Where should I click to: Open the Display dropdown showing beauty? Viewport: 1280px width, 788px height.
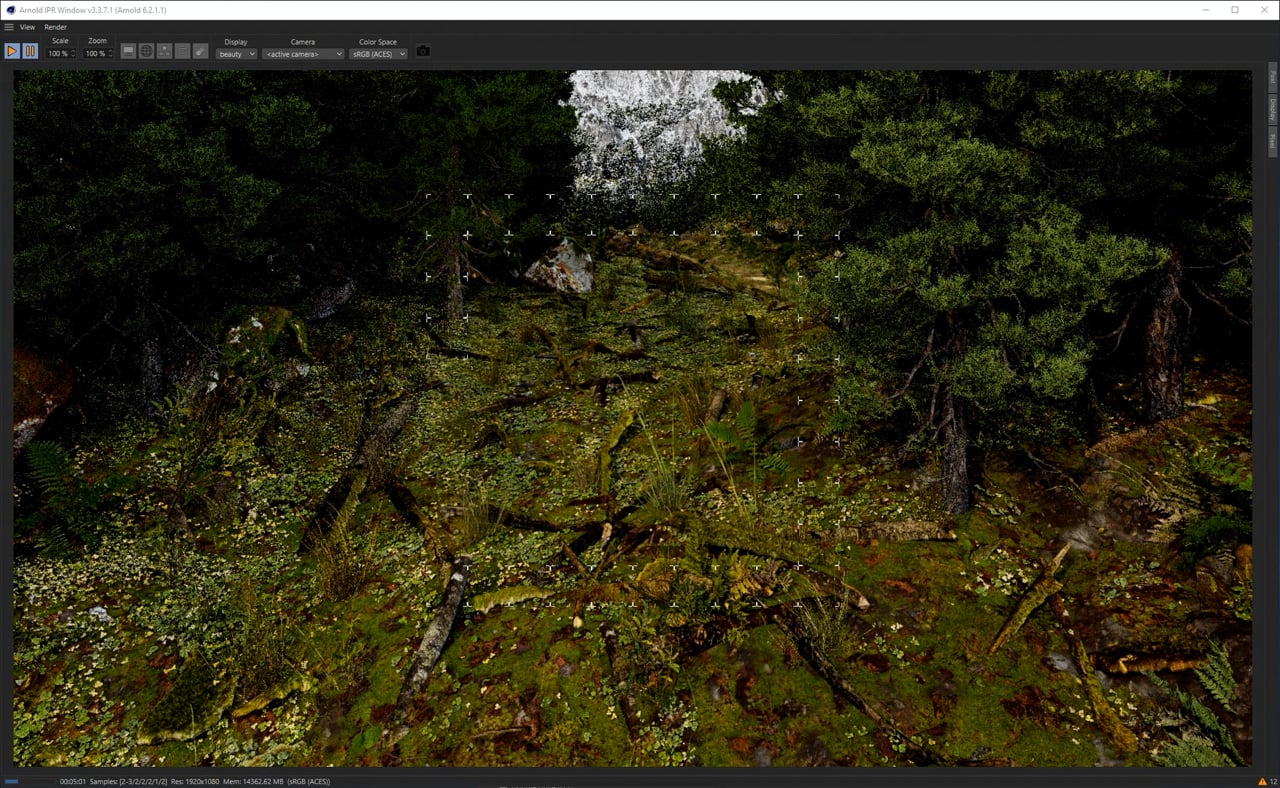[236, 54]
